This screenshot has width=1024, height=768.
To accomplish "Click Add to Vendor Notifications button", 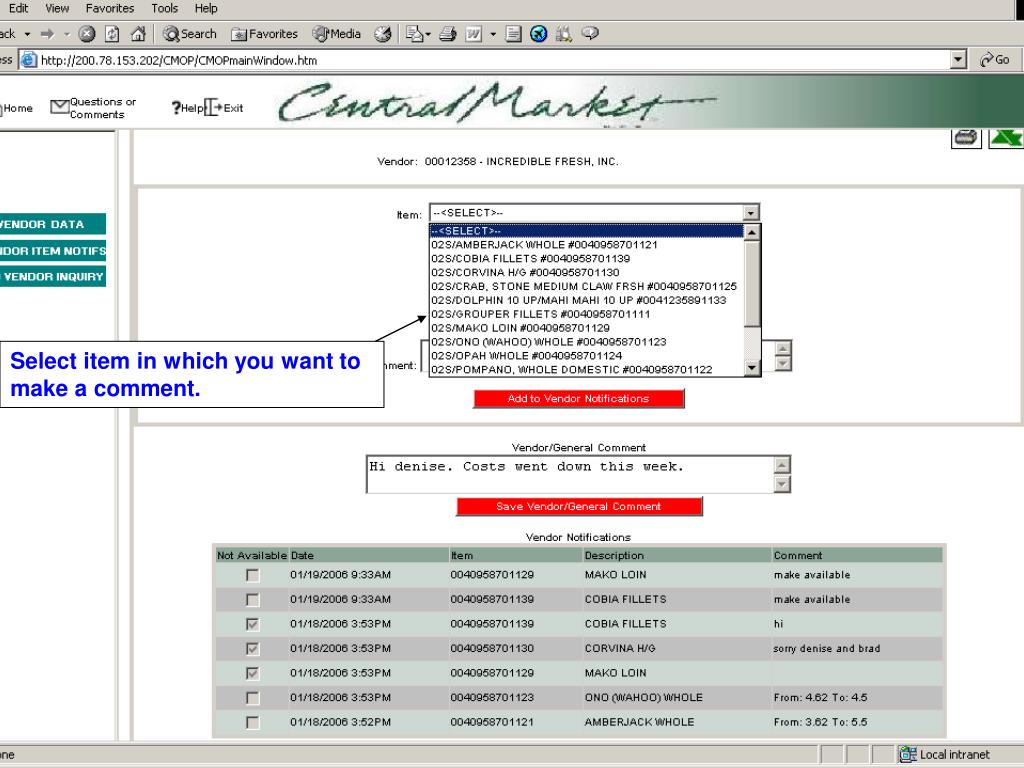I will pos(579,398).
